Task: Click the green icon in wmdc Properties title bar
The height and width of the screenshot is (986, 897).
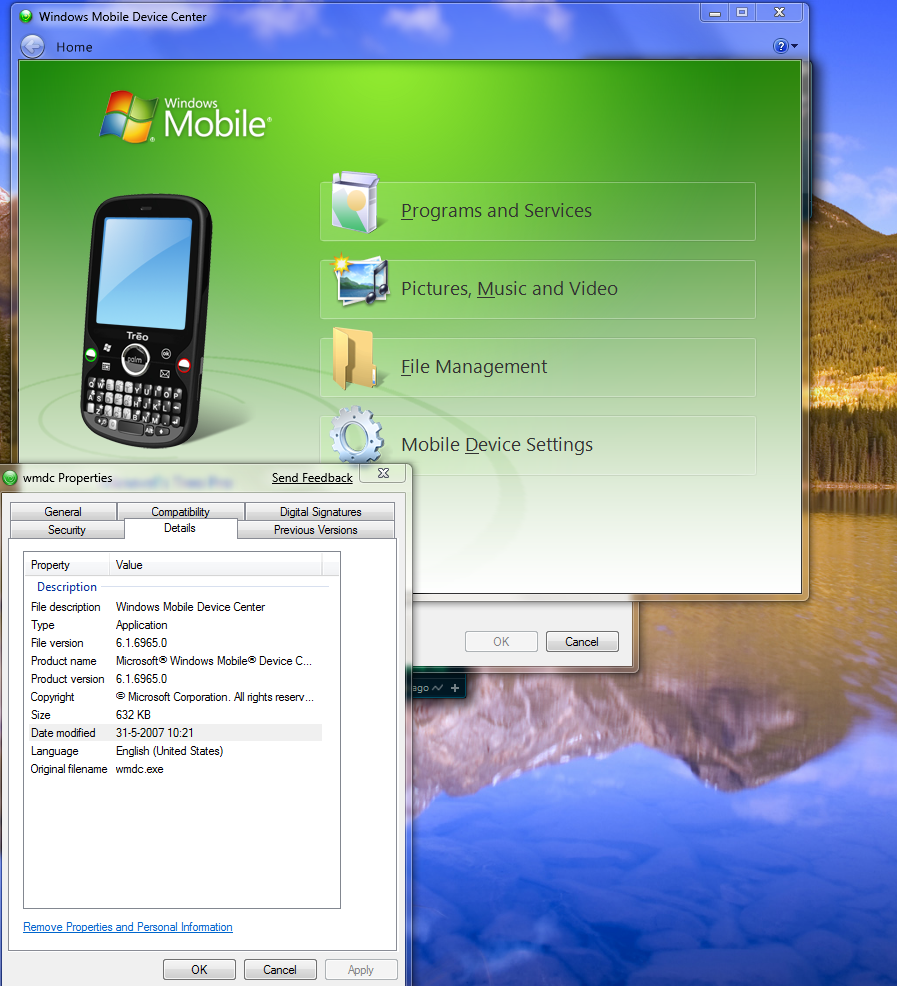Action: (10, 478)
